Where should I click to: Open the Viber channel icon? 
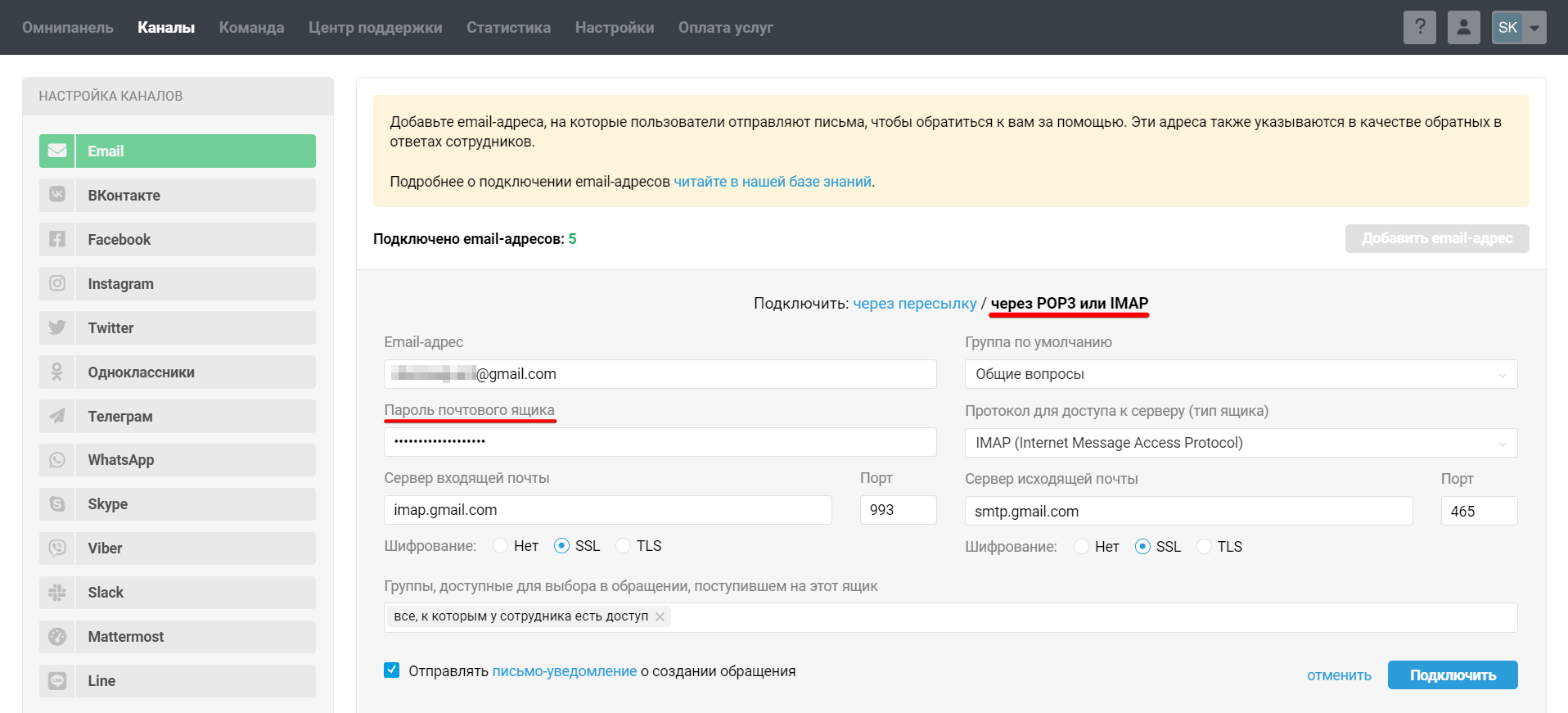pyautogui.click(x=57, y=548)
